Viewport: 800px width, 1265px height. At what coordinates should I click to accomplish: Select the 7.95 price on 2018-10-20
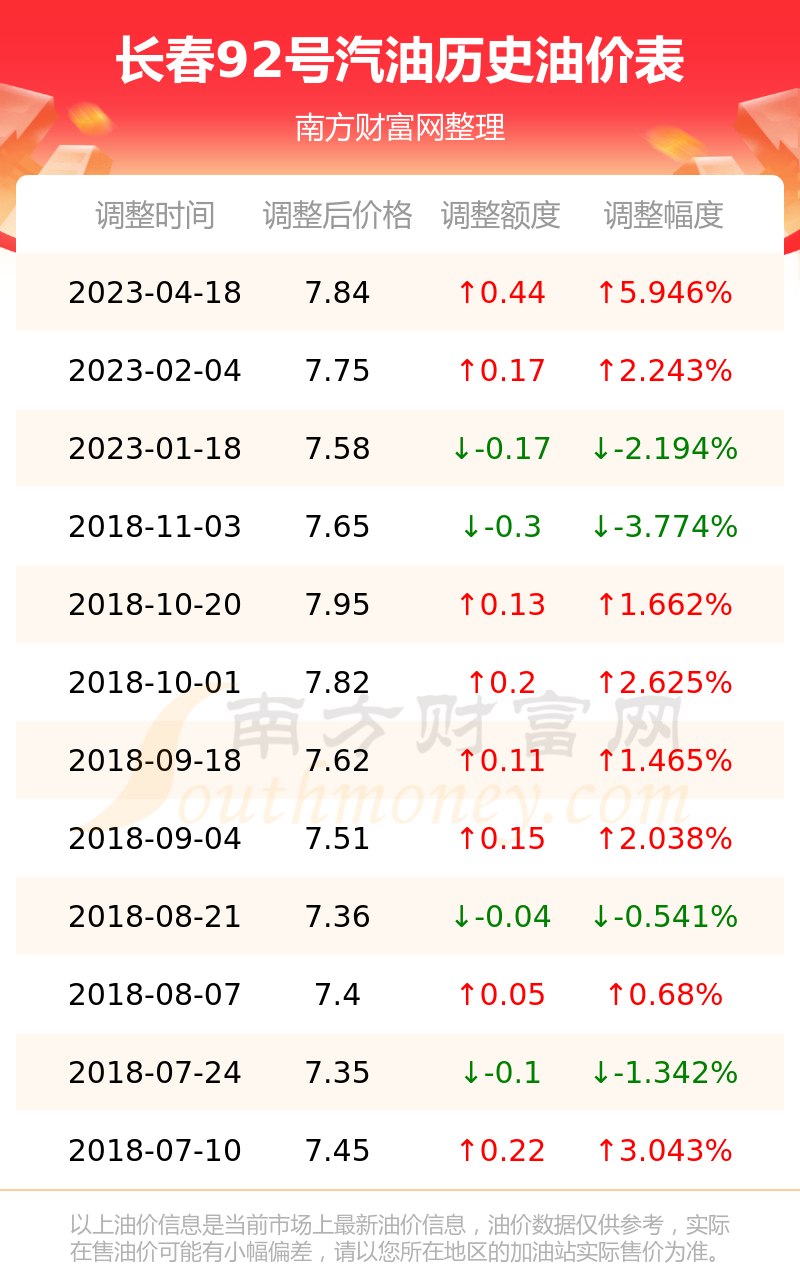tap(338, 605)
